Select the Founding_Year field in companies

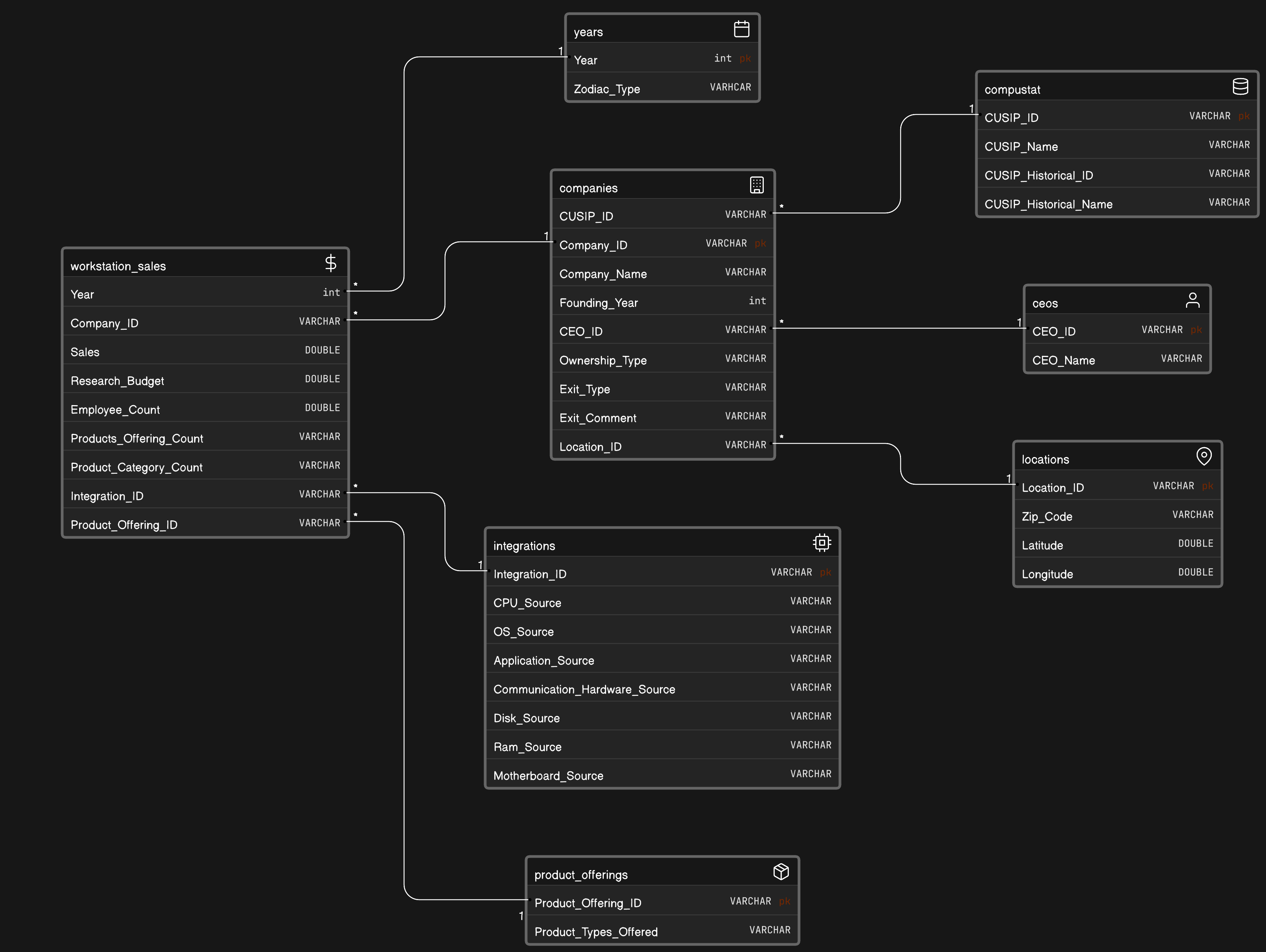(598, 303)
